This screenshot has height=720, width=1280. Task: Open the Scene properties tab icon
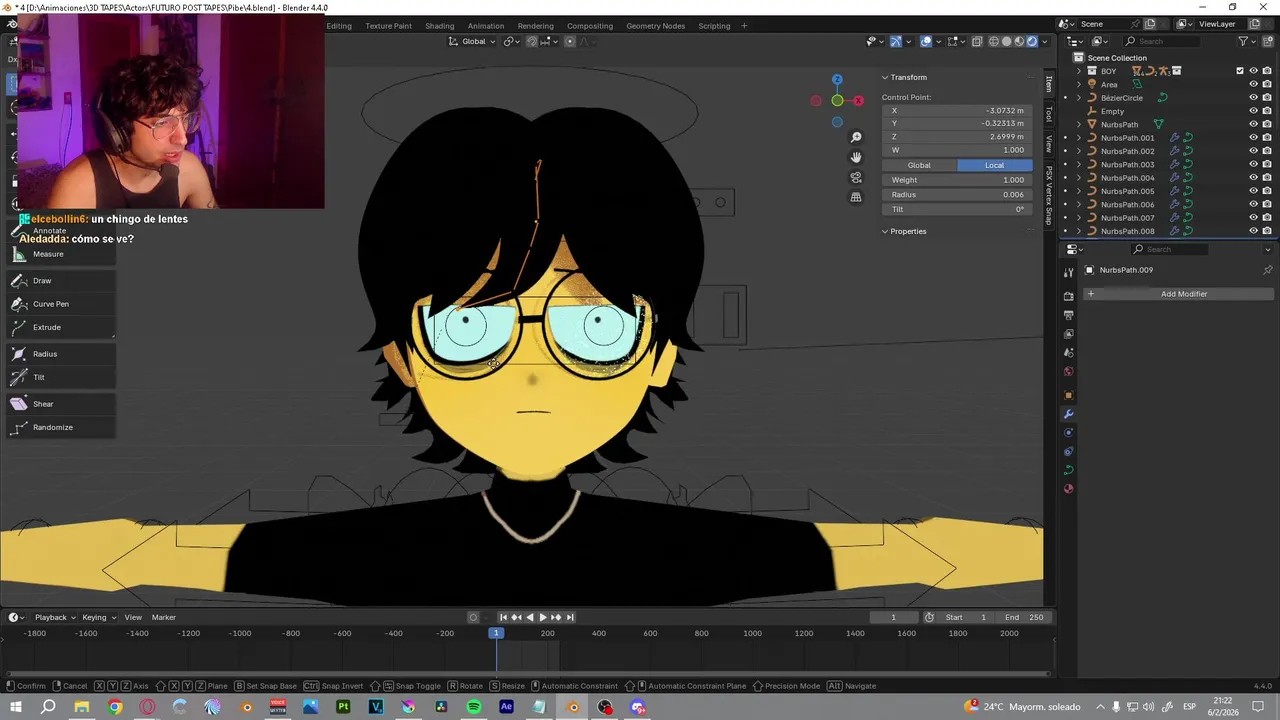pyautogui.click(x=1068, y=353)
